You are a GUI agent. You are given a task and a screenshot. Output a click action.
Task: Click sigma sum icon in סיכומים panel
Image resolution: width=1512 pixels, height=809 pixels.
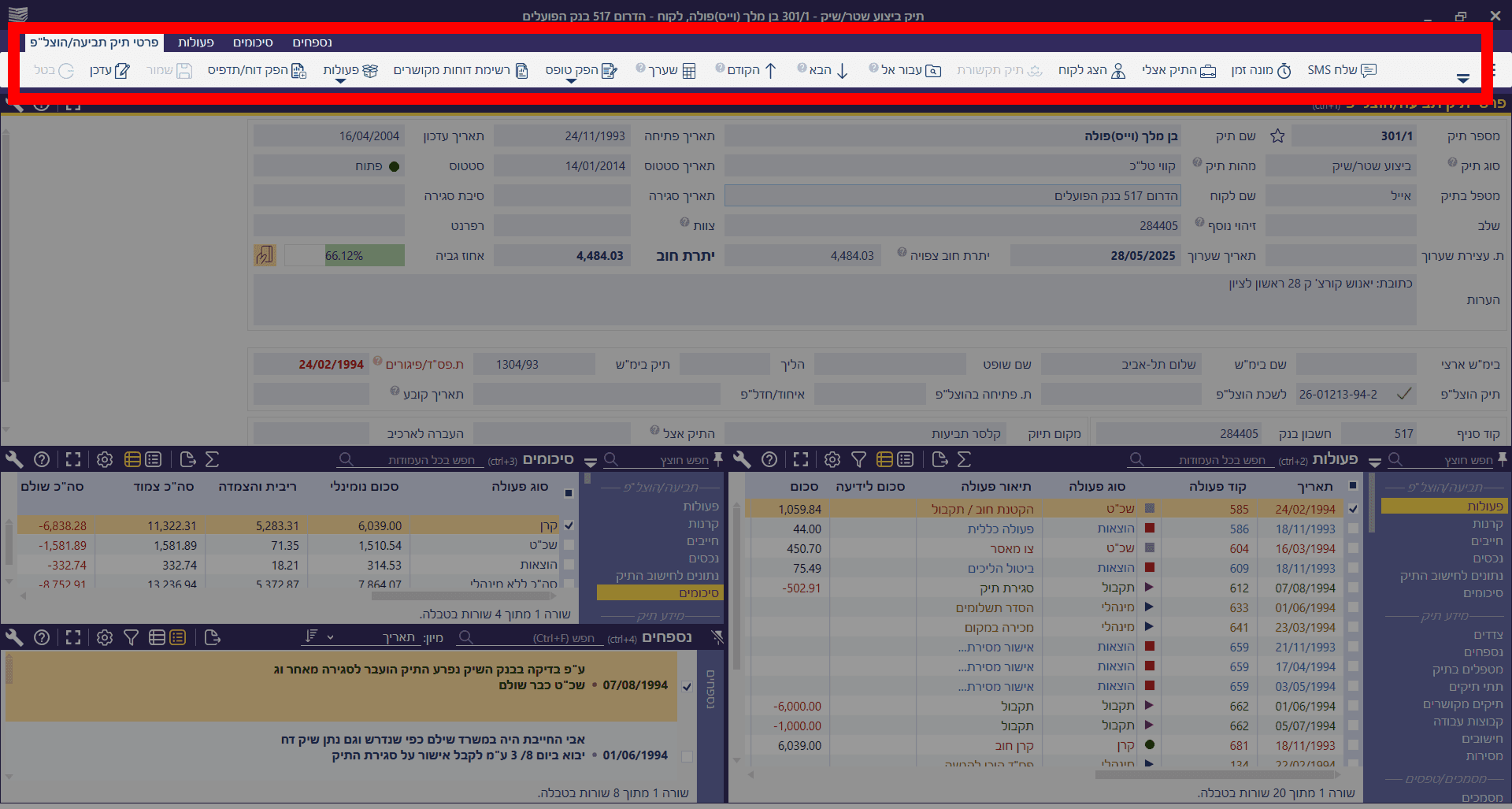coord(212,459)
